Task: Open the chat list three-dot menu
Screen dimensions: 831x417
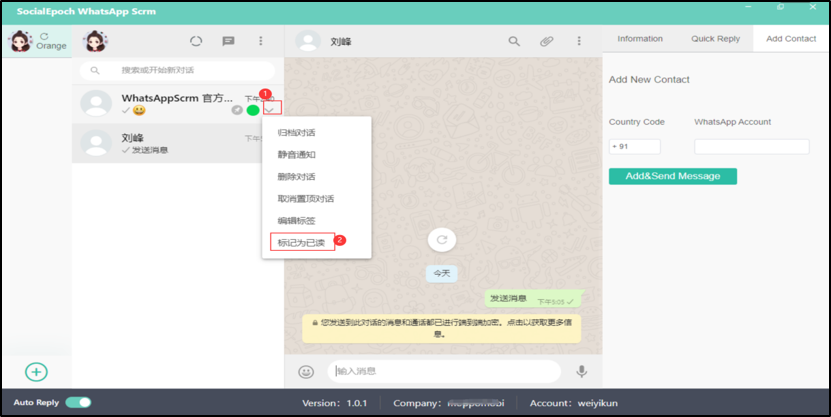Action: click(261, 41)
